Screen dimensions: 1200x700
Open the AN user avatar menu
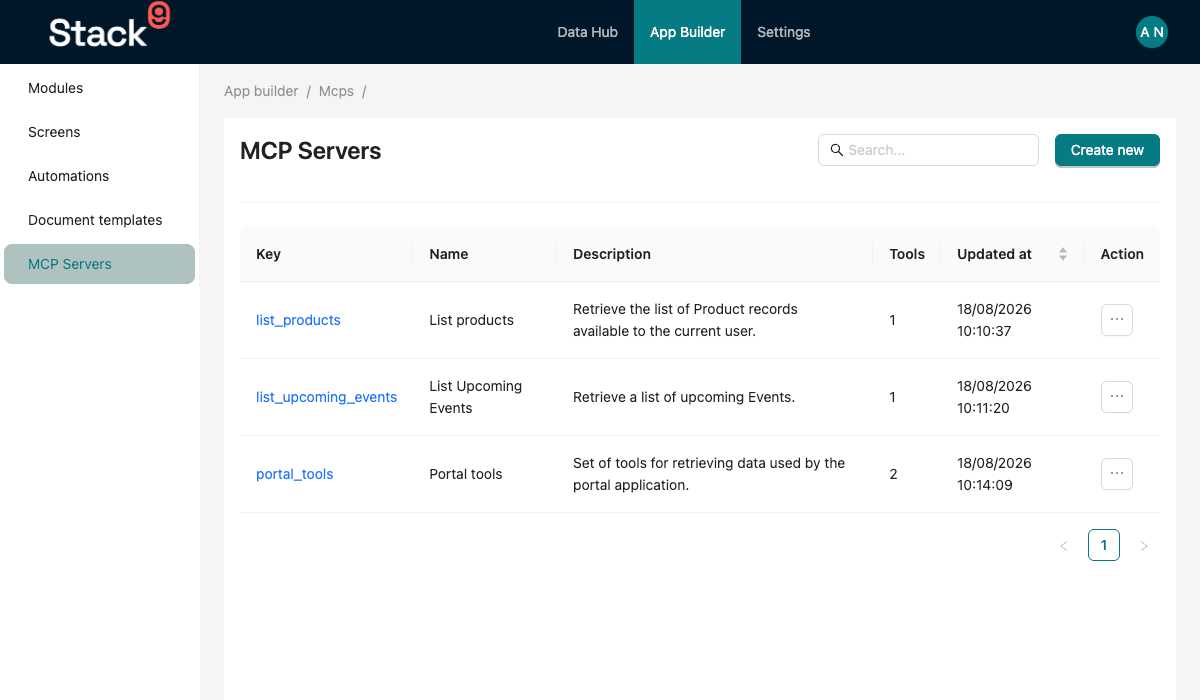click(x=1152, y=32)
